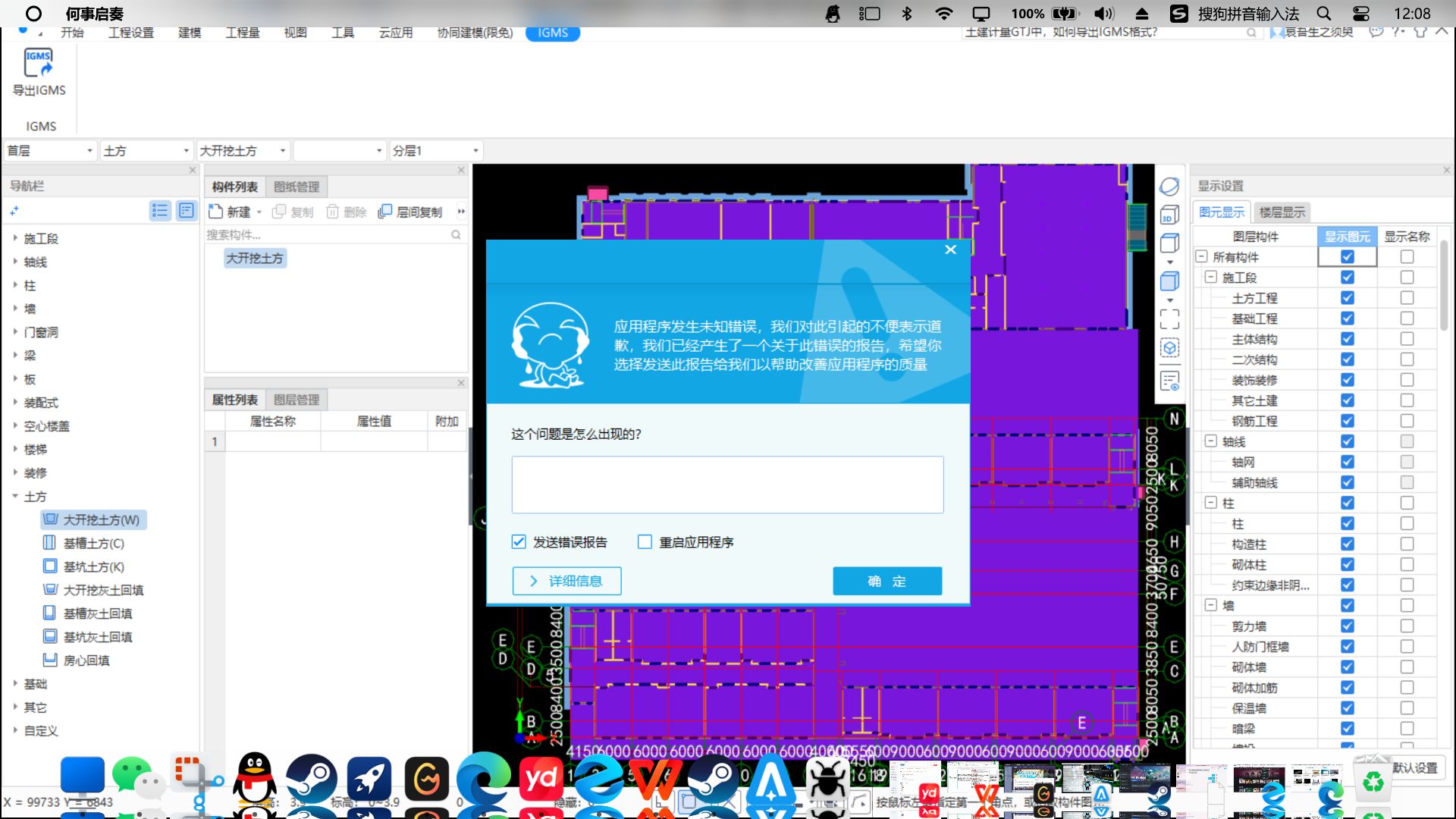Viewport: 1456px width, 819px height.
Task: Click the 导出IGMS export icon
Action: (x=39, y=63)
